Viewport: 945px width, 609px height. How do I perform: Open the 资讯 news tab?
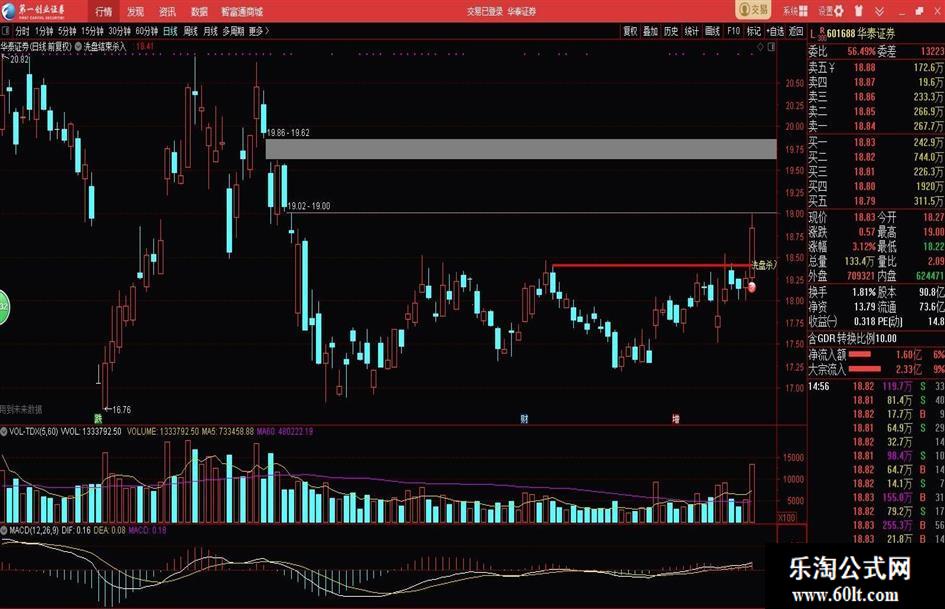point(168,11)
